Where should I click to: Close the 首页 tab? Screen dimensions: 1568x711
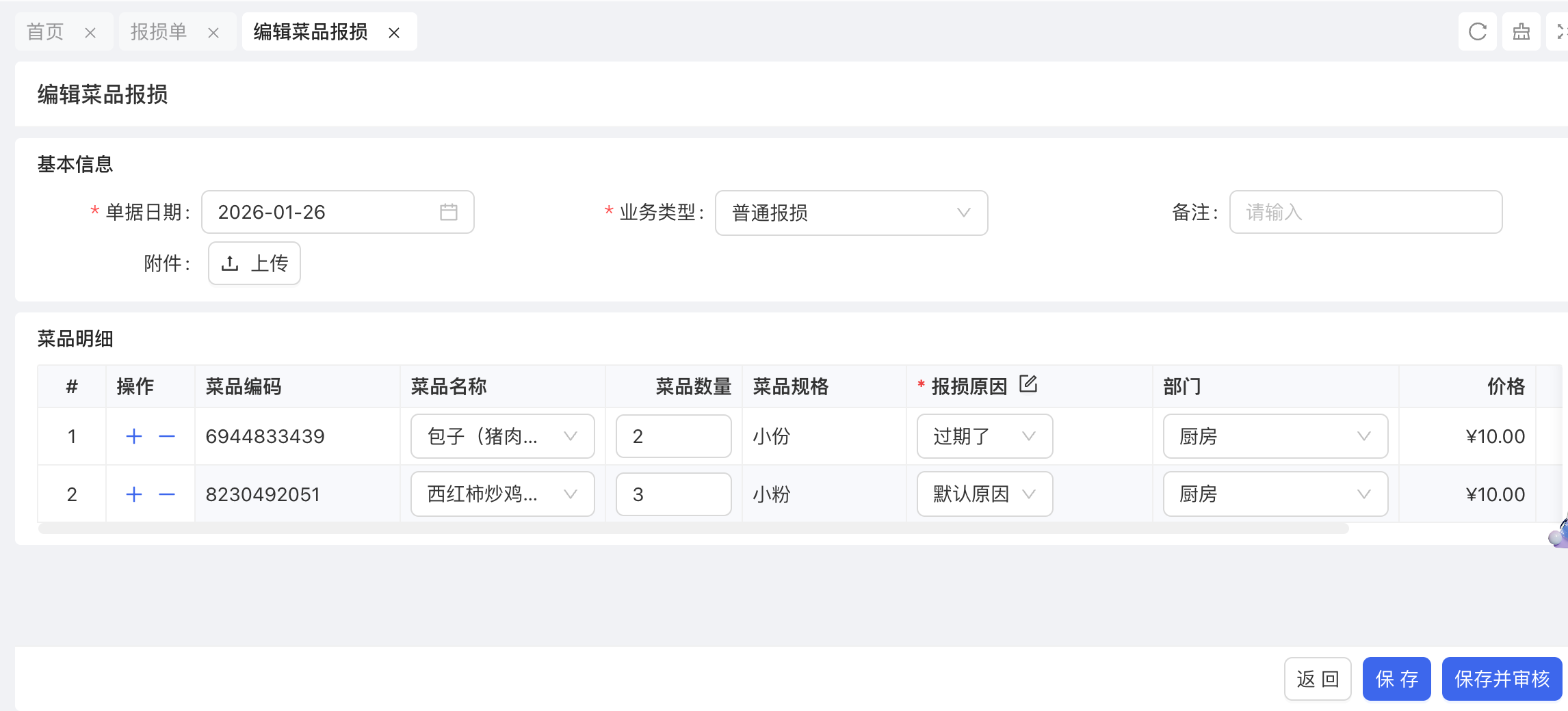point(90,33)
